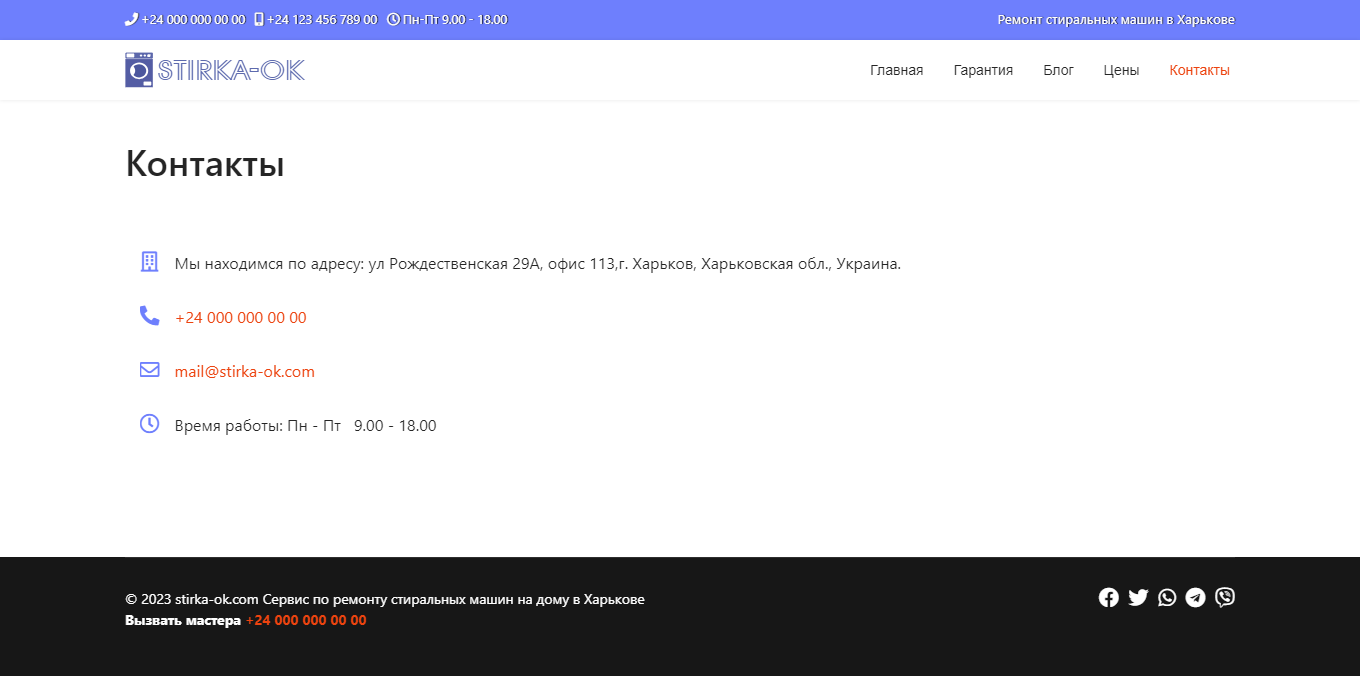Screen dimensions: 1360x676
Task: Click the envelope email icon
Action: 149,370
